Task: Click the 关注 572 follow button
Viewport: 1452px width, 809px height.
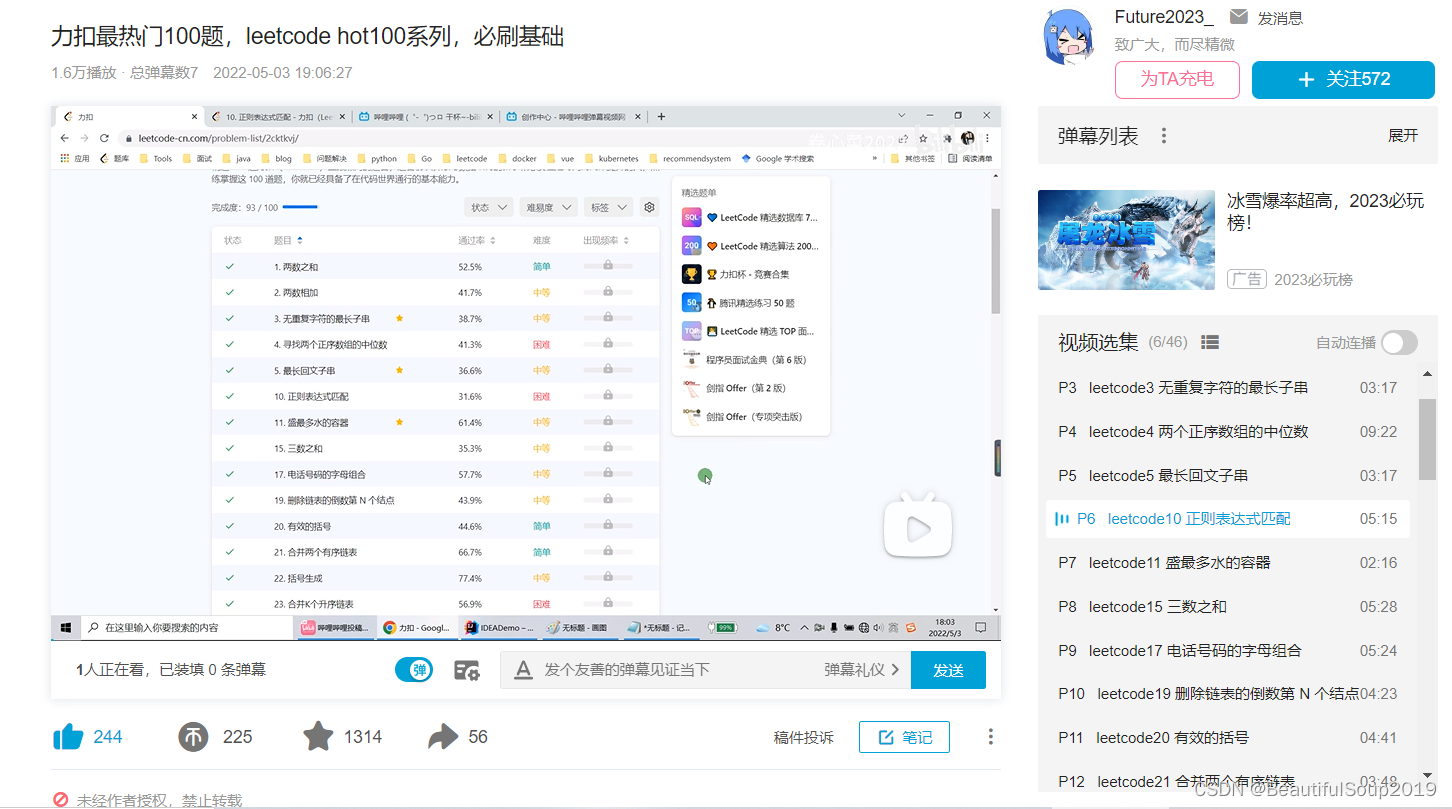Action: pos(1343,80)
